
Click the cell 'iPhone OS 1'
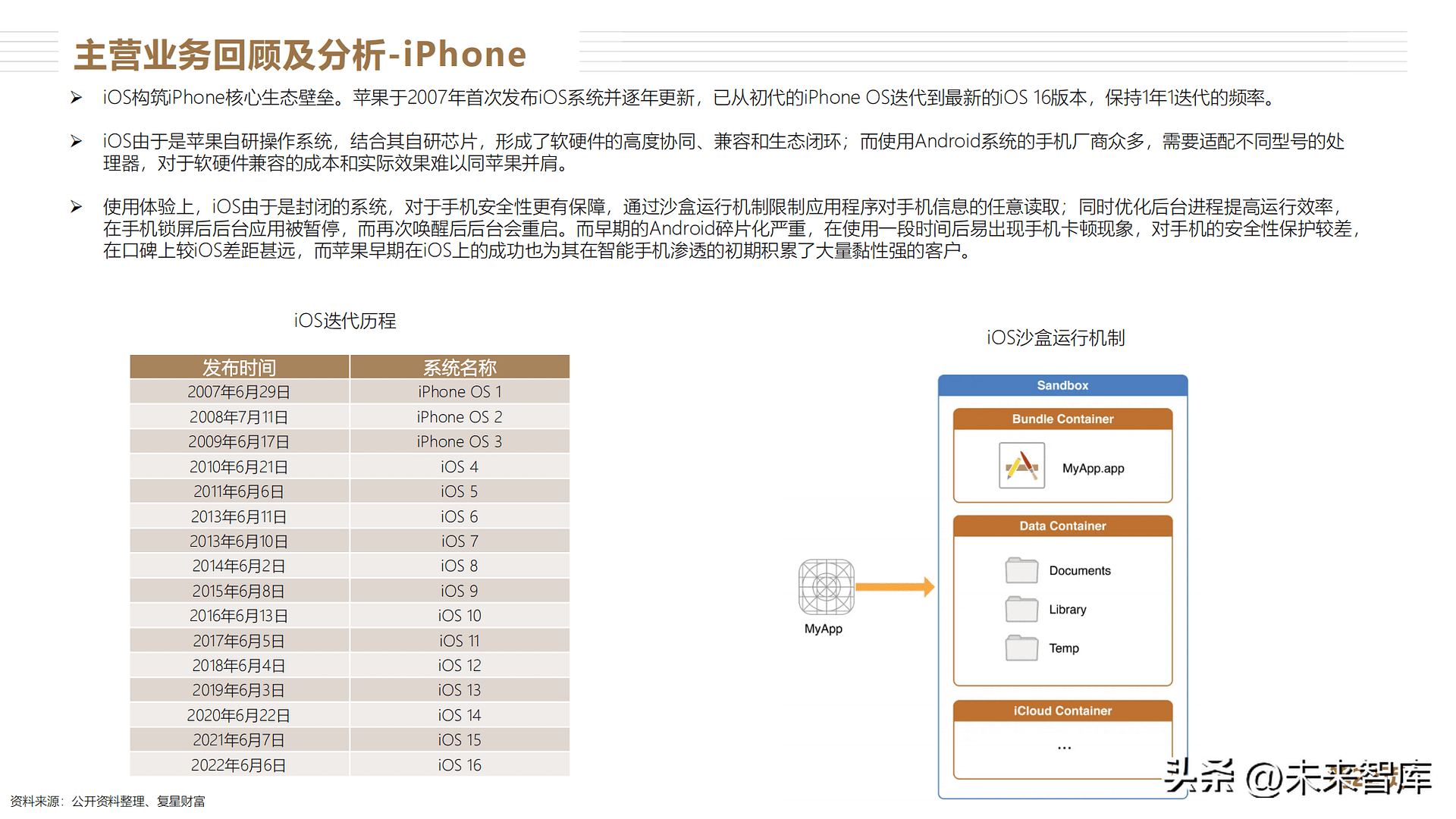point(460,392)
